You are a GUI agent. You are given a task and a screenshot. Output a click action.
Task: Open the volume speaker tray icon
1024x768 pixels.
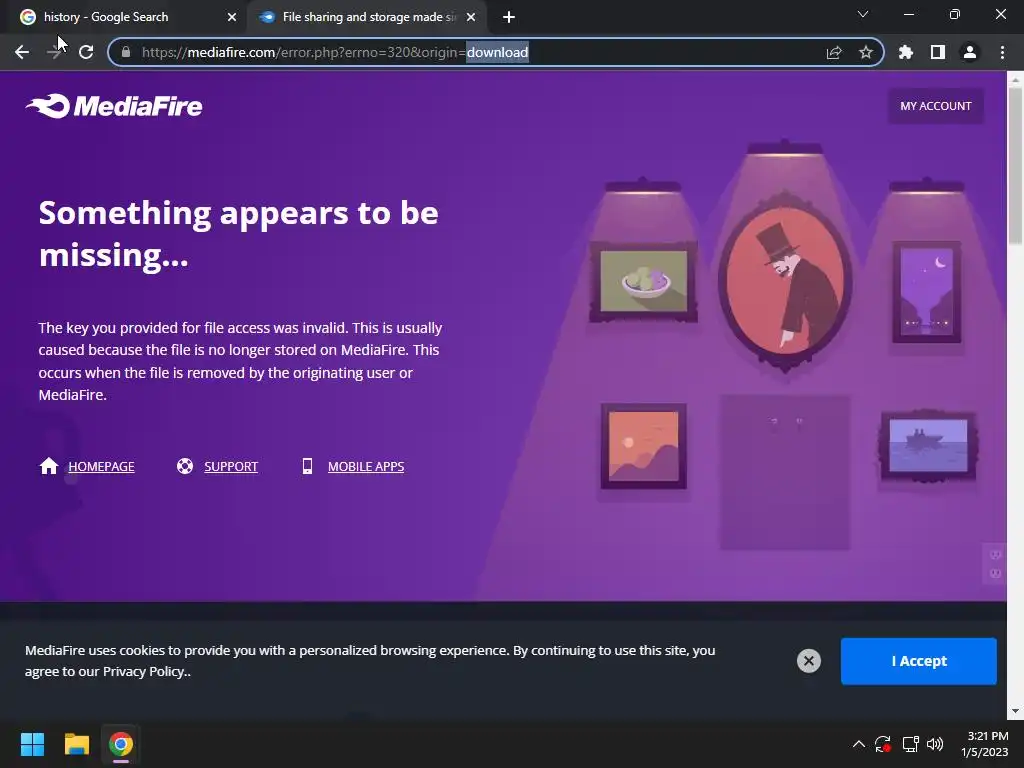935,744
